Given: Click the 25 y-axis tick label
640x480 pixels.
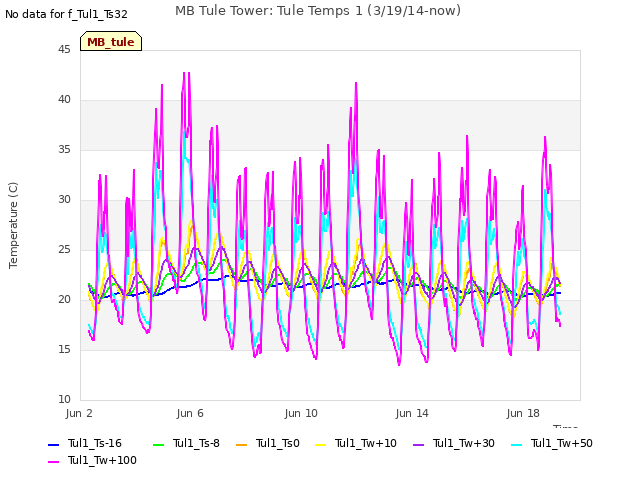Looking at the screenshot, I should pyautogui.click(x=64, y=249).
